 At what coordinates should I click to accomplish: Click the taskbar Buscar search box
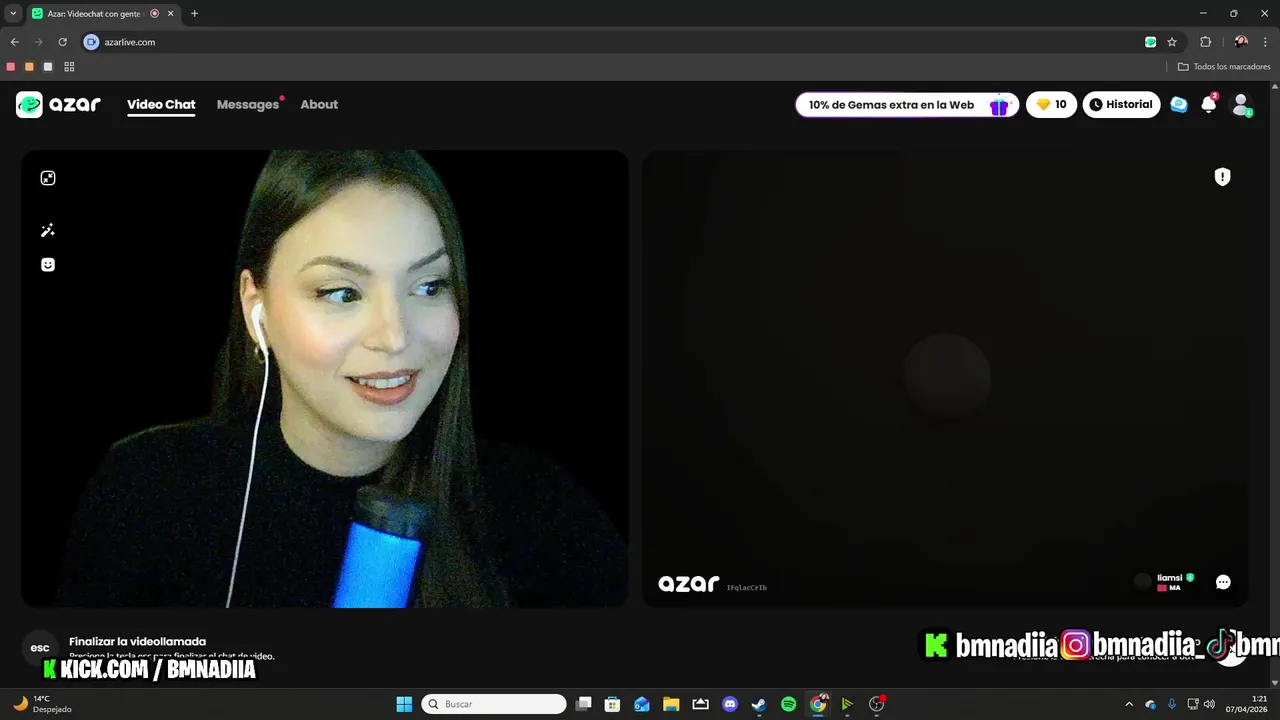(x=494, y=704)
